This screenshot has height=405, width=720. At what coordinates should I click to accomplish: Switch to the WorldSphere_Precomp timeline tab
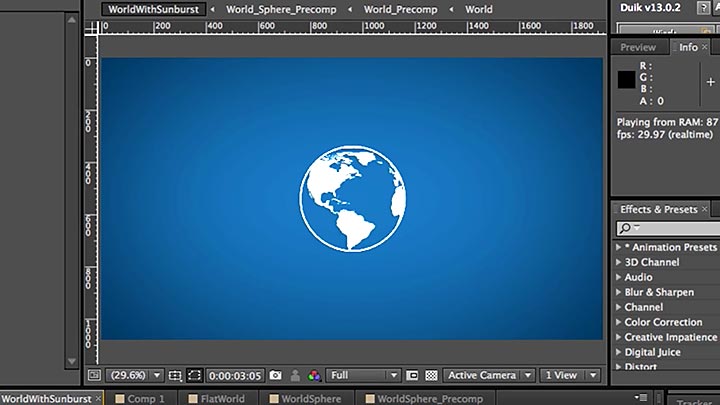pyautogui.click(x=424, y=399)
